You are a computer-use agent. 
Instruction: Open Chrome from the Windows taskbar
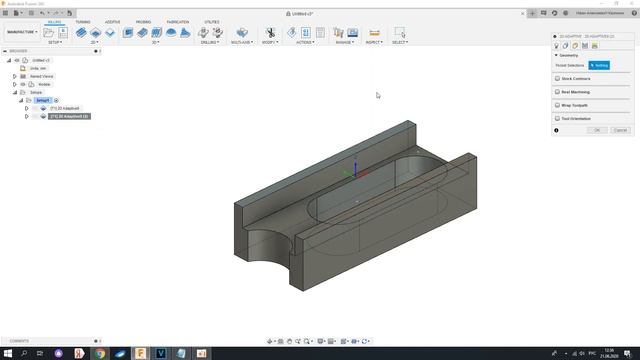pos(100,353)
